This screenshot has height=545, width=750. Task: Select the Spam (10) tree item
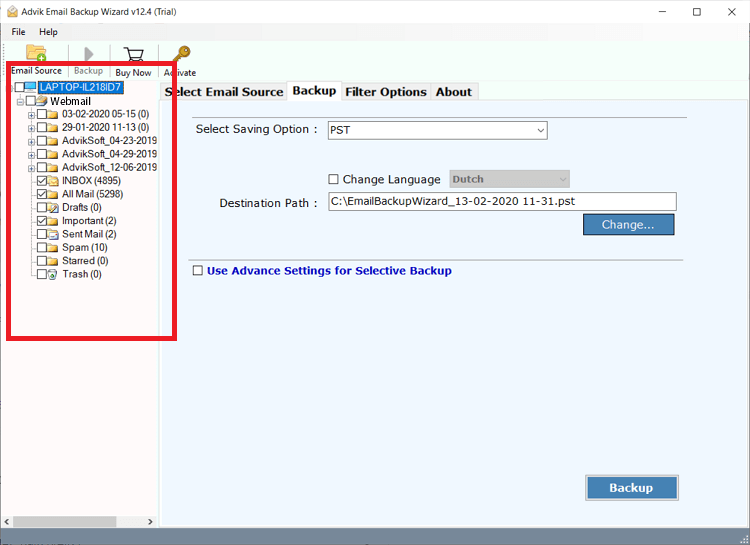[x=85, y=248]
